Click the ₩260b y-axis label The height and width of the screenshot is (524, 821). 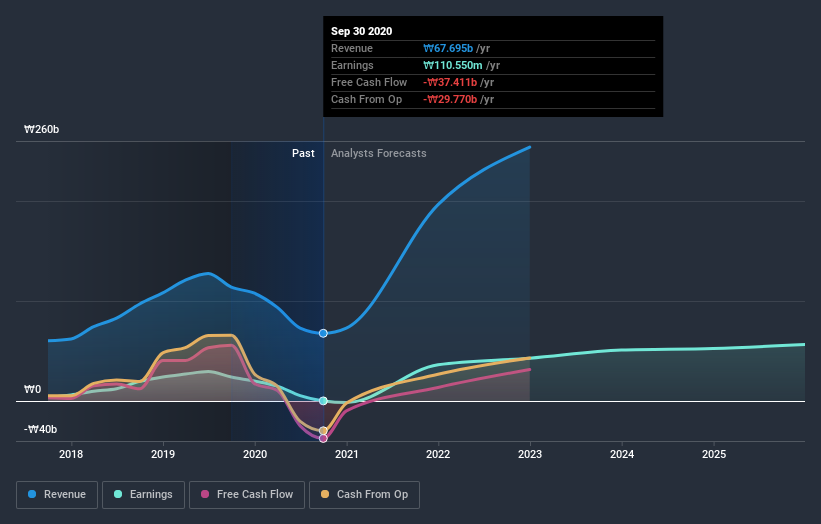pos(41,129)
